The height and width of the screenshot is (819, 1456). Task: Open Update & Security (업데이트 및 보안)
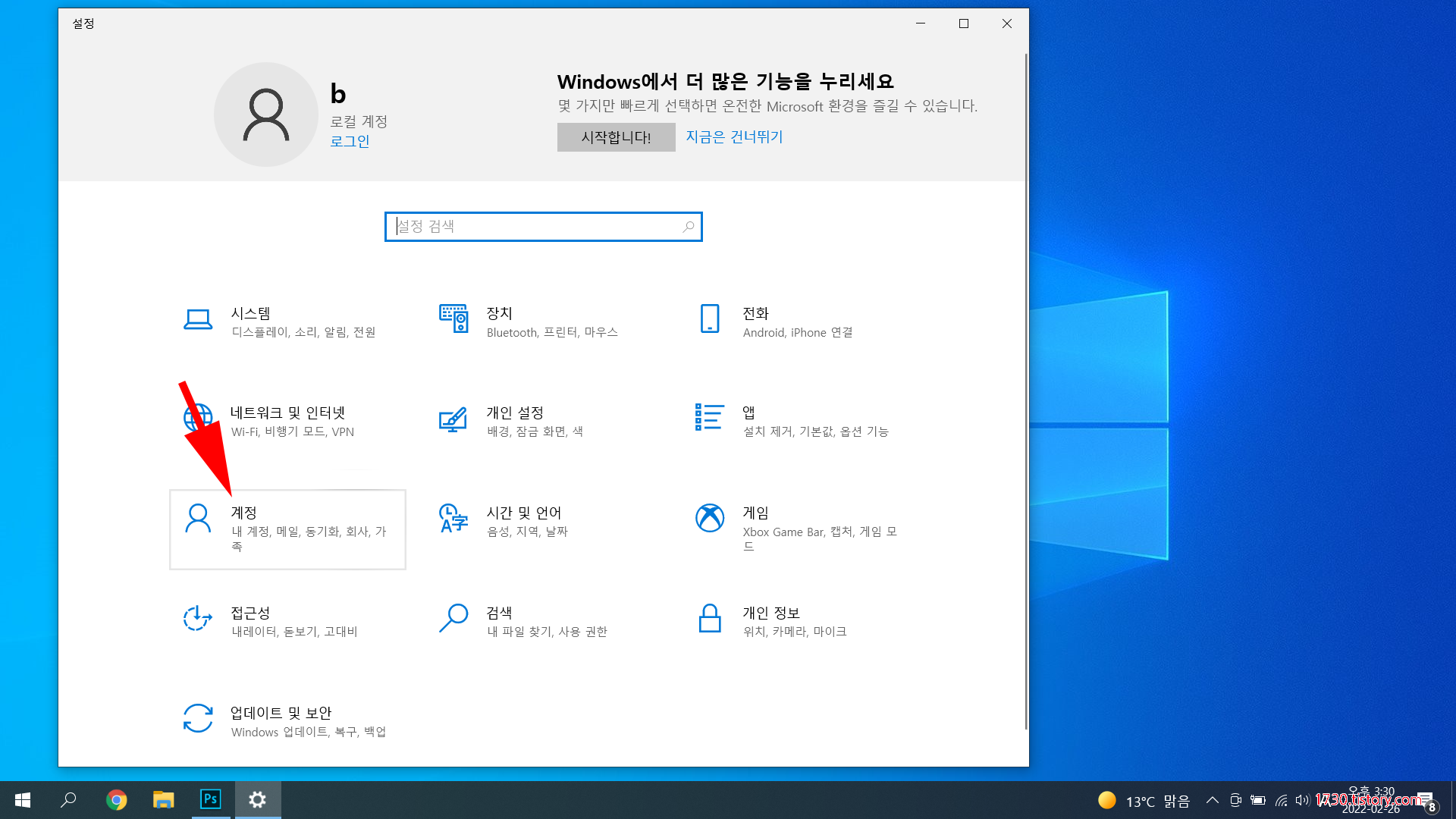pyautogui.click(x=198, y=719)
